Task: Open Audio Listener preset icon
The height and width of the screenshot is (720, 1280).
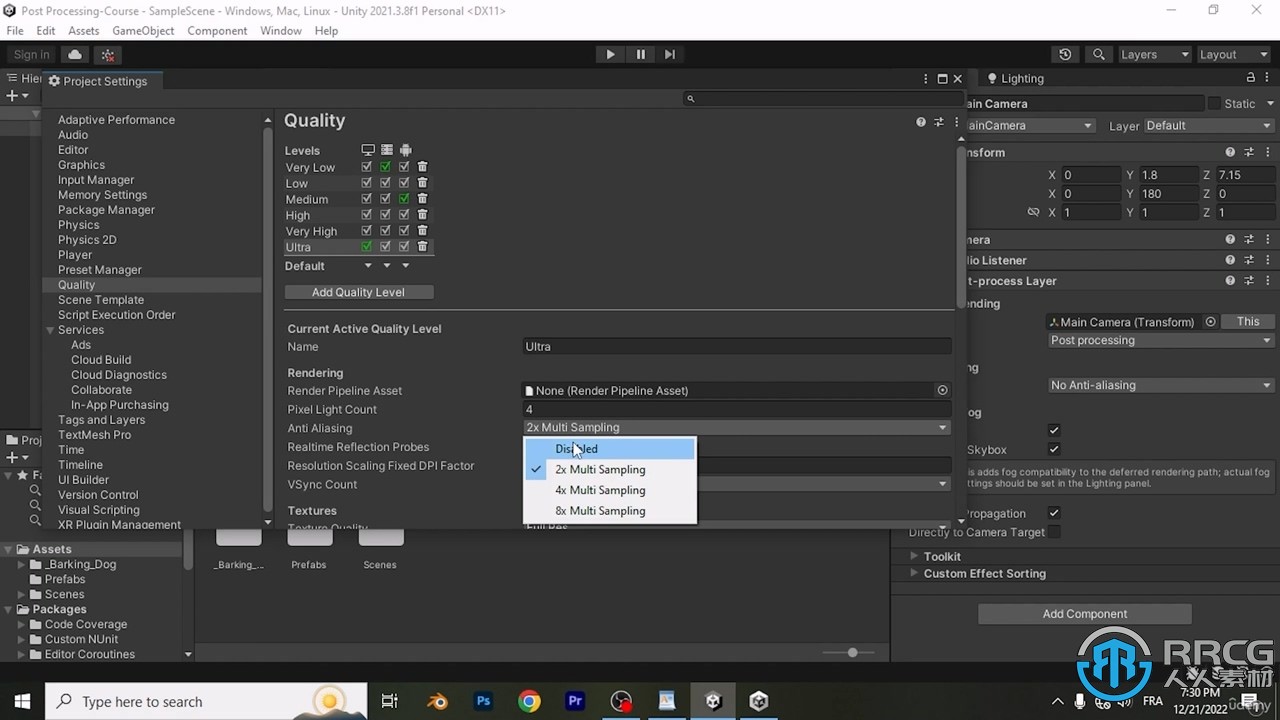Action: (x=1249, y=260)
